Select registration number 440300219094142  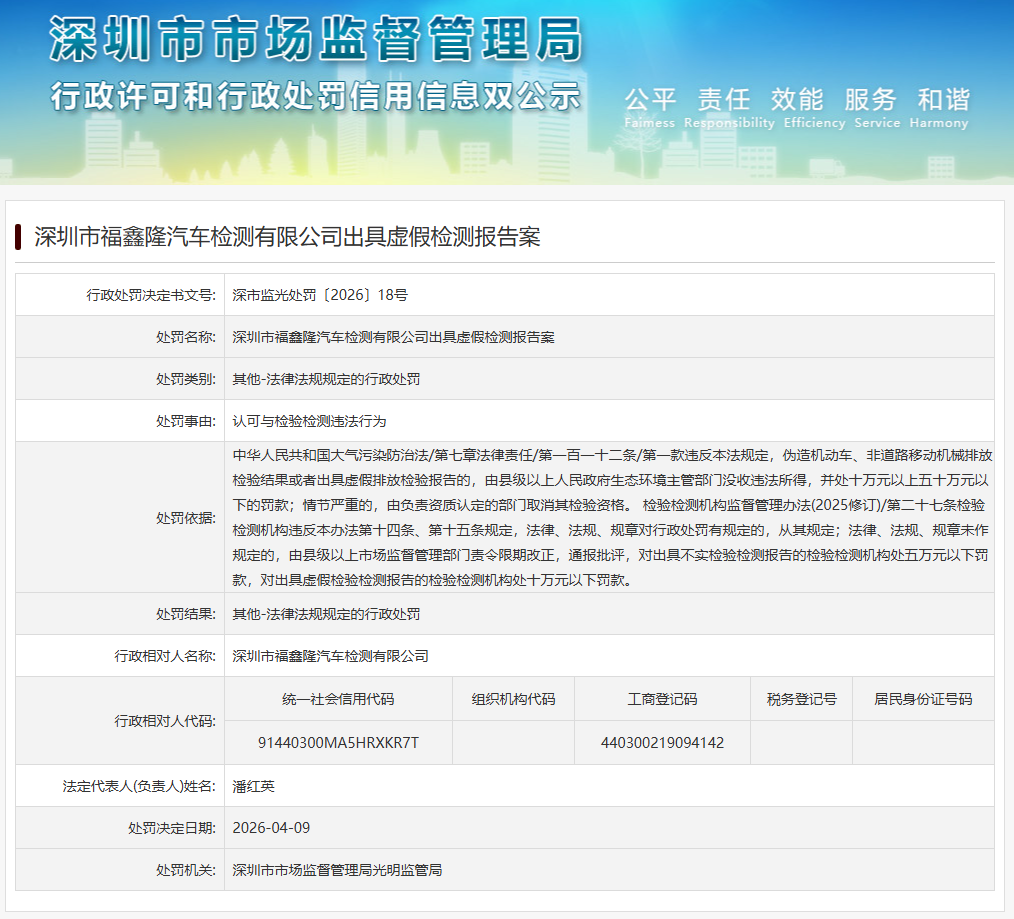tap(662, 742)
